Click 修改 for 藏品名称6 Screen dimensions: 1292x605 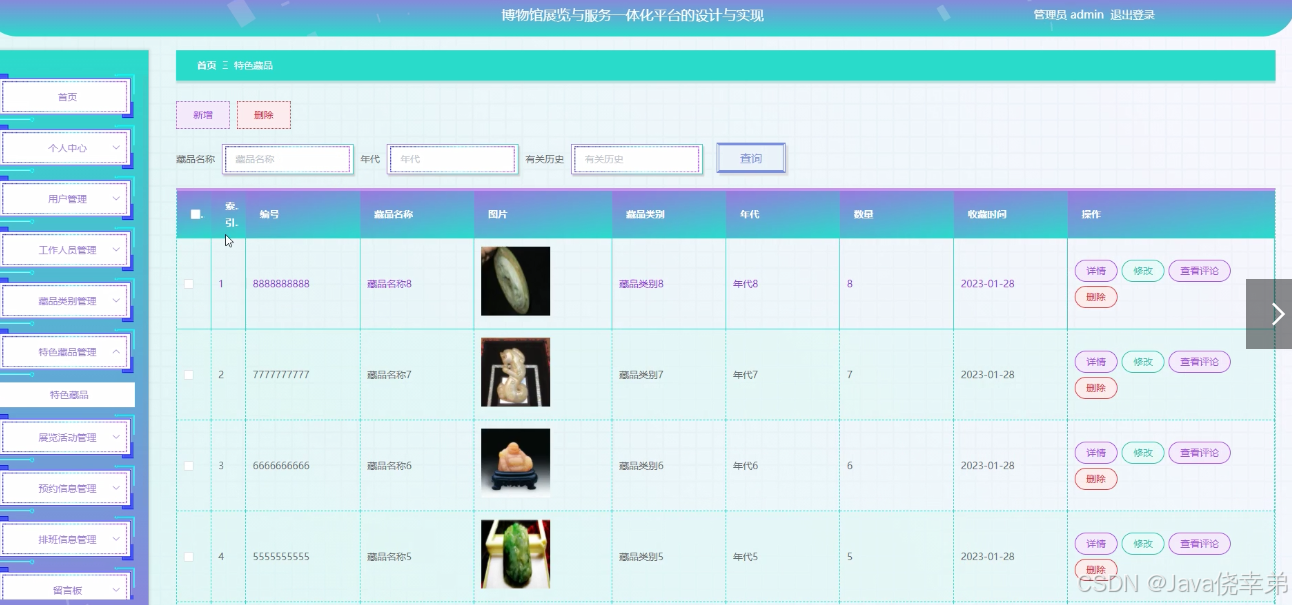(1143, 453)
